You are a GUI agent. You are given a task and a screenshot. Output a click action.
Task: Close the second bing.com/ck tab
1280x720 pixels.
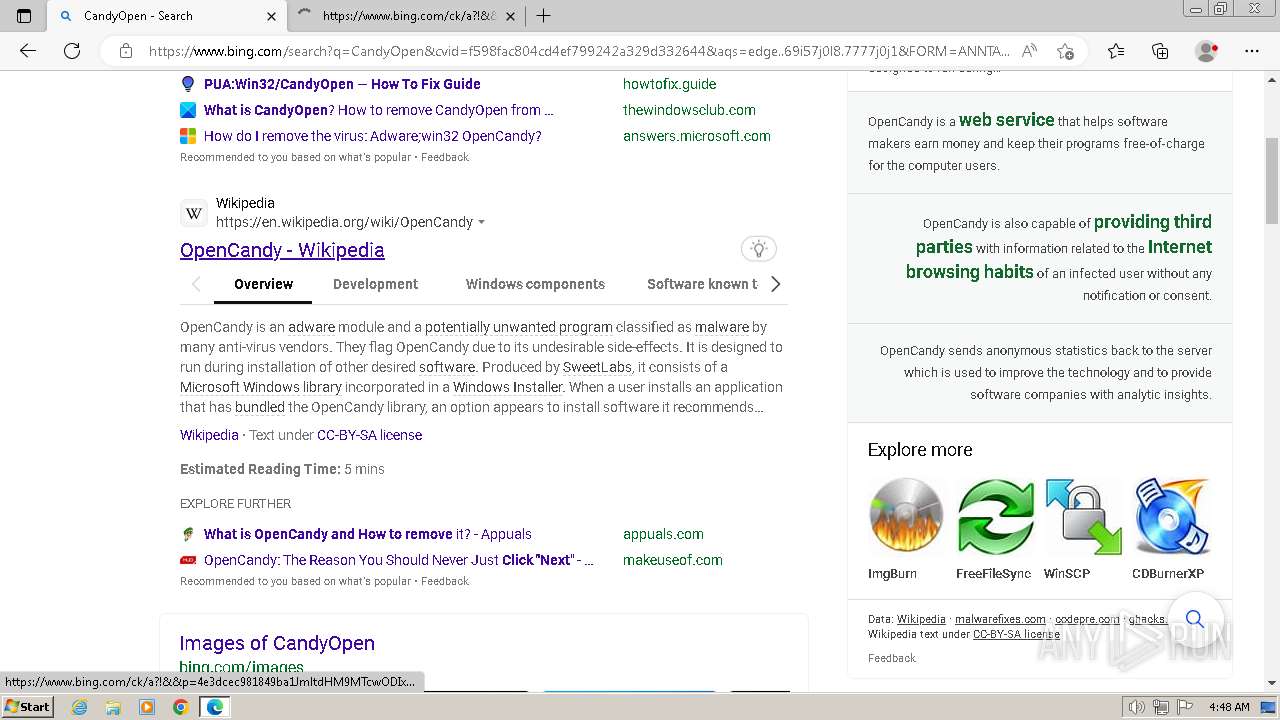pyautogui.click(x=510, y=16)
